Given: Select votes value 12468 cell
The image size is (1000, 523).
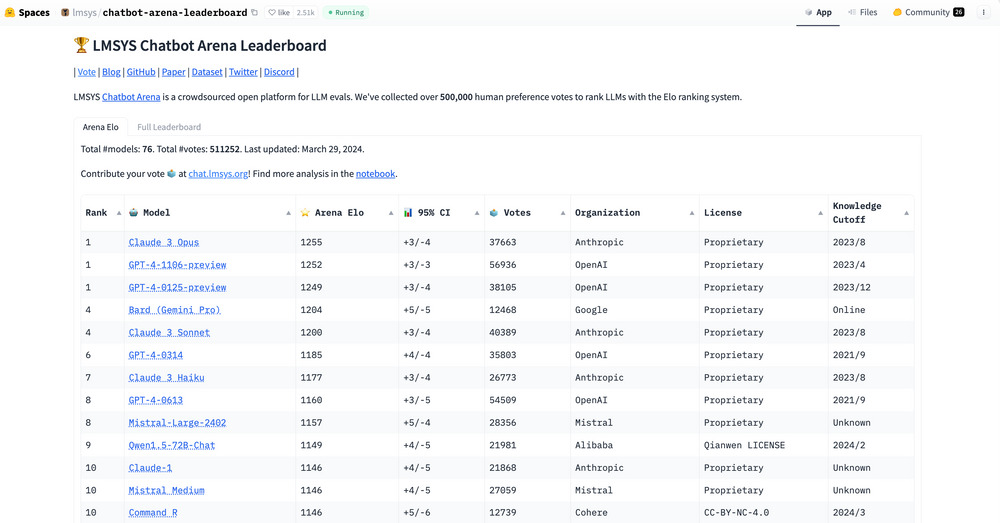Looking at the screenshot, I should point(527,310).
